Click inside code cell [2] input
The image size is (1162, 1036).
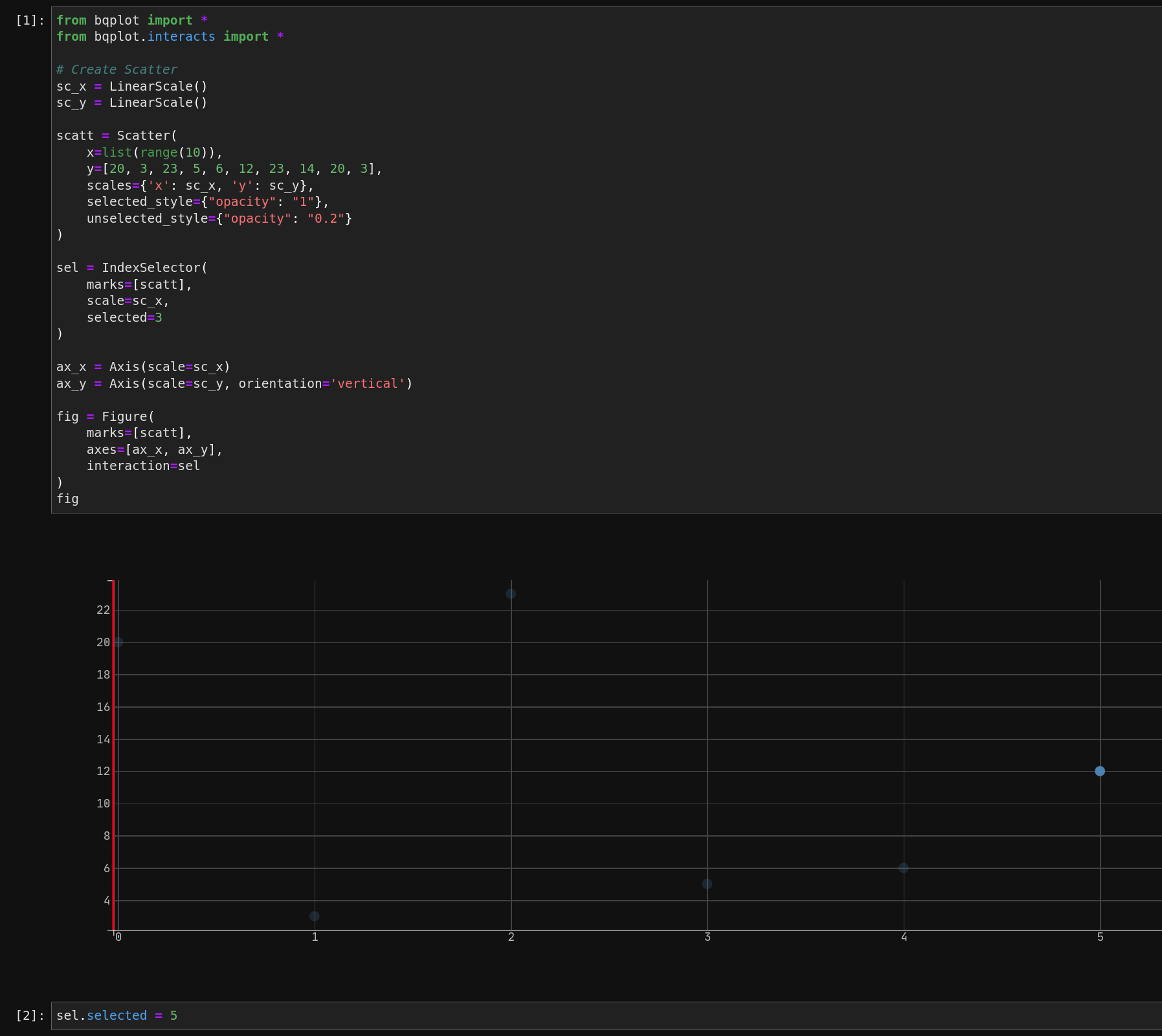607,1015
